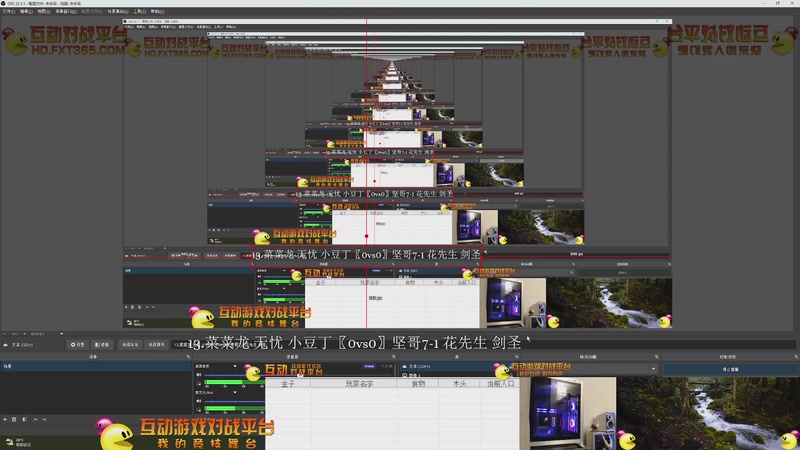The image size is (800, 450).
Task: Float the 控制按钮 dock using its header icon
Action: coord(795,357)
